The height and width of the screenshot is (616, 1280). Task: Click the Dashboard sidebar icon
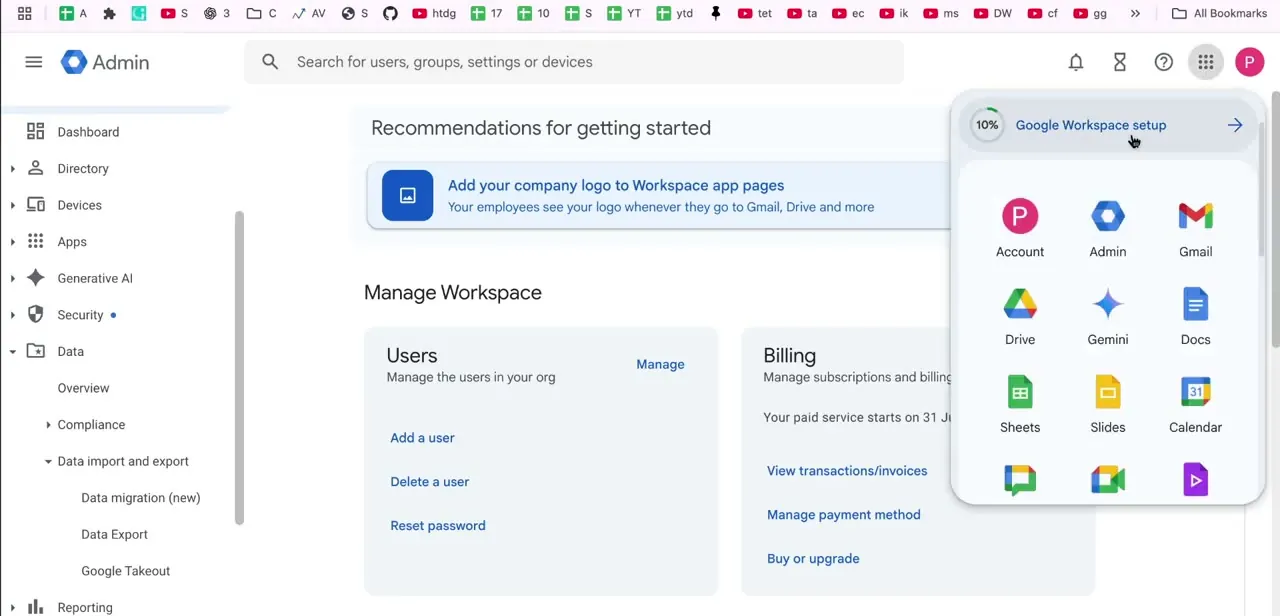click(x=36, y=132)
